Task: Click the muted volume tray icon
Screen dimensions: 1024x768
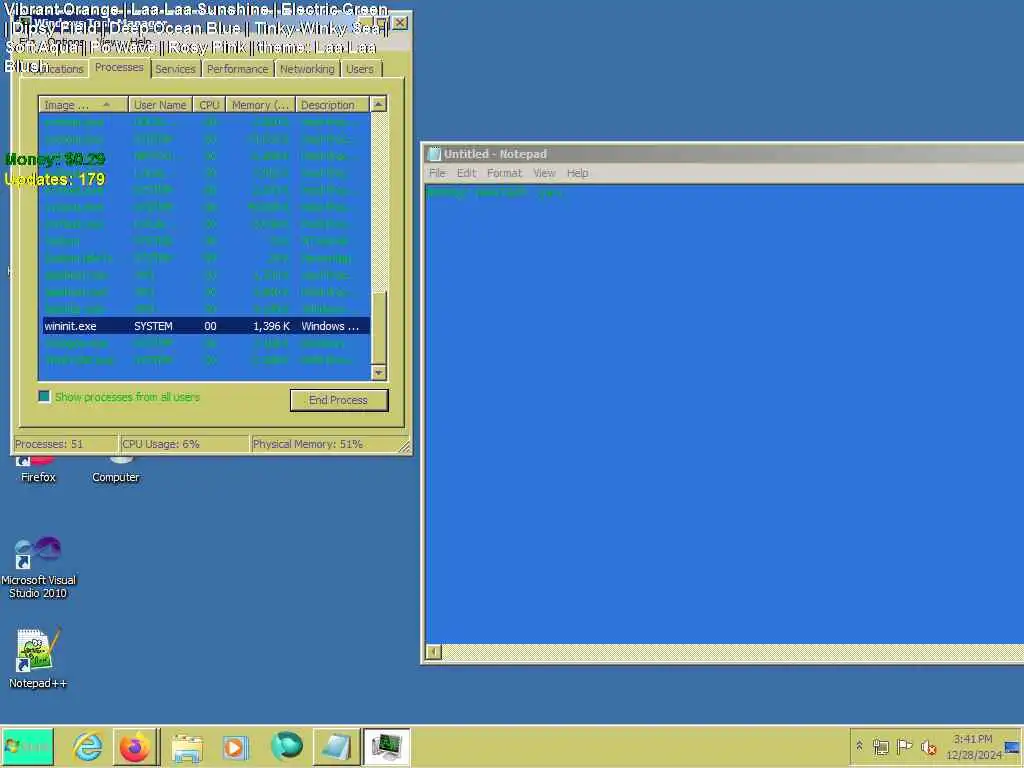Action: coord(928,746)
